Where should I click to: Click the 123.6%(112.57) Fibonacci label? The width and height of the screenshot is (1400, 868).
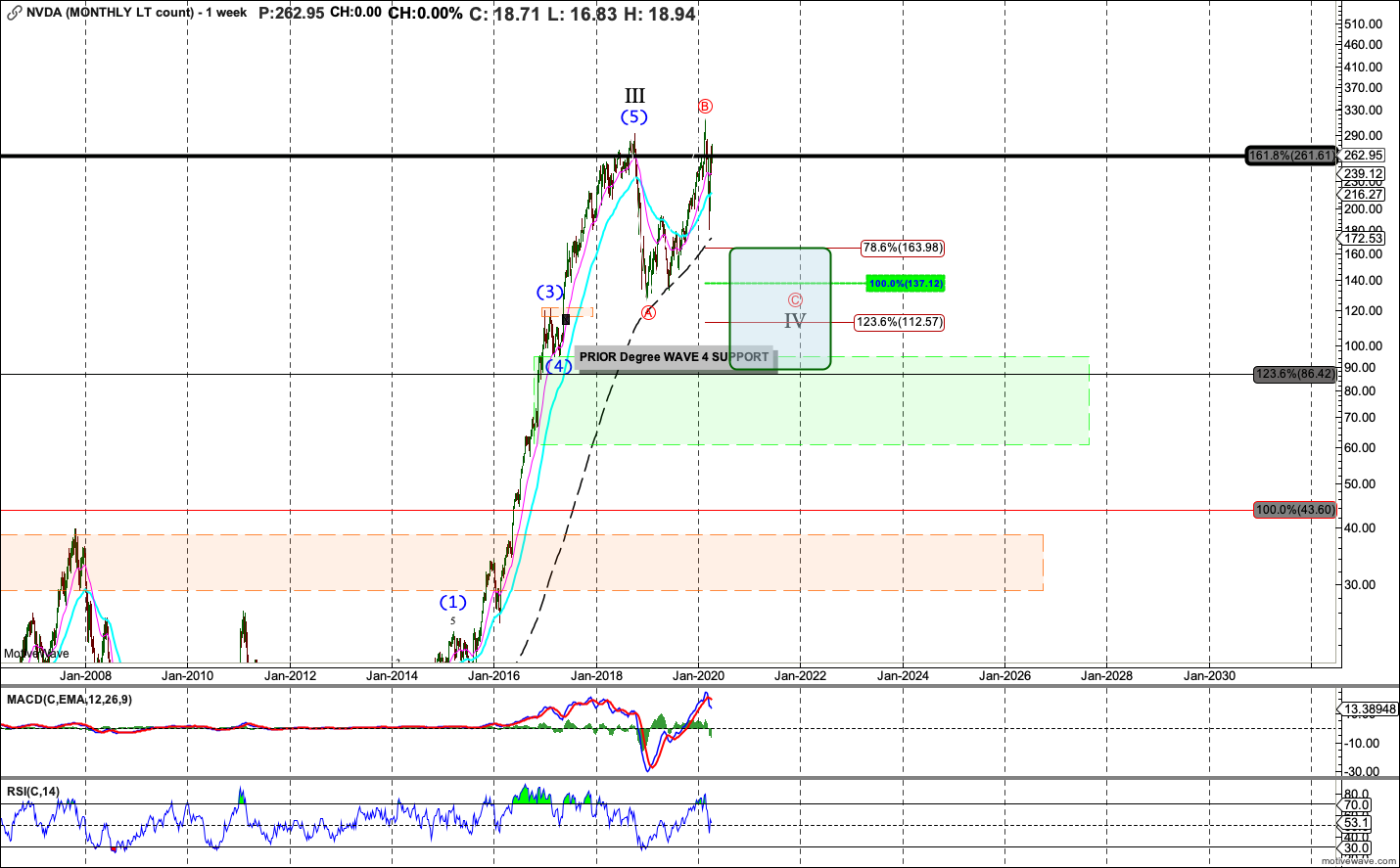[900, 322]
